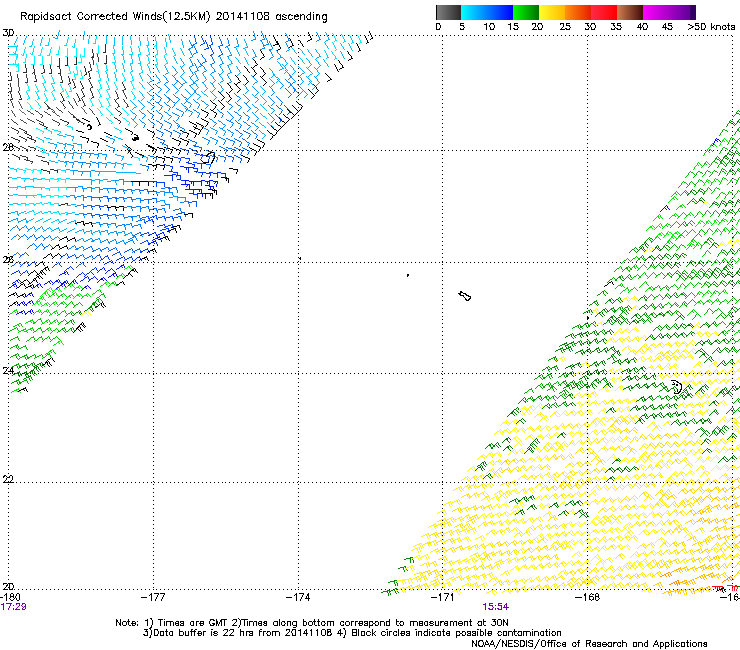Click the '40' label under the color scale

coord(642,26)
